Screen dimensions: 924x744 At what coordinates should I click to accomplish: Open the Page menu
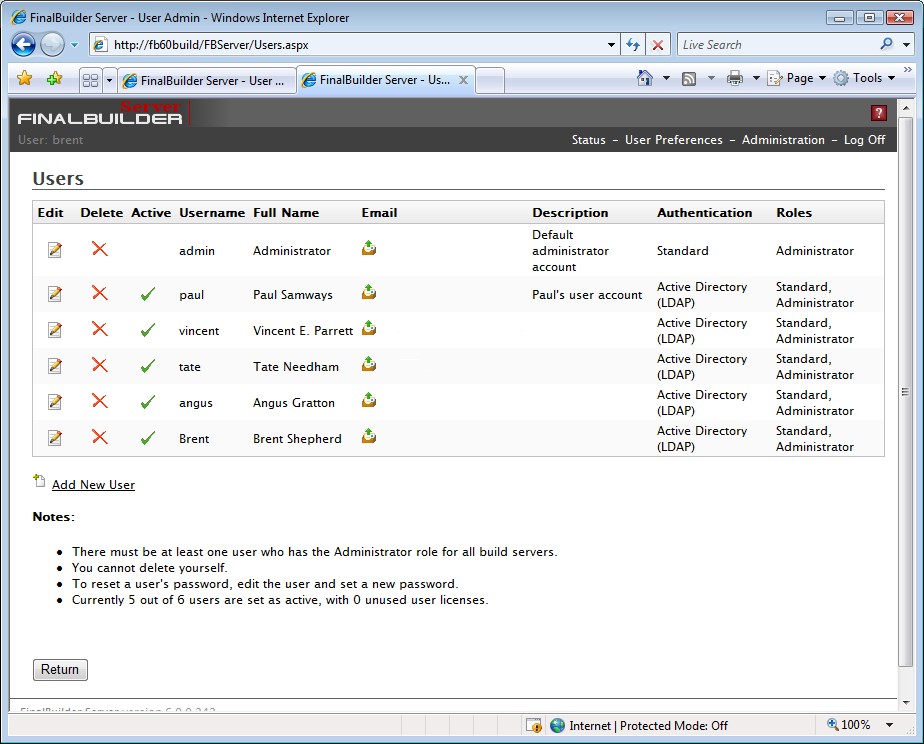click(x=796, y=78)
